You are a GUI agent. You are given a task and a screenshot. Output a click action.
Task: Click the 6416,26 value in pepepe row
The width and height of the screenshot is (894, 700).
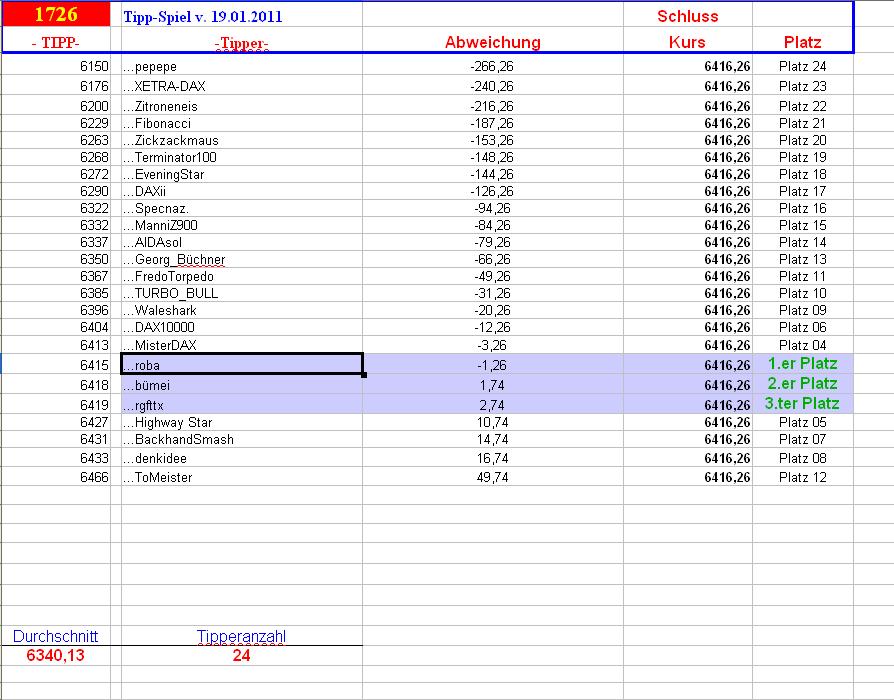pos(727,66)
